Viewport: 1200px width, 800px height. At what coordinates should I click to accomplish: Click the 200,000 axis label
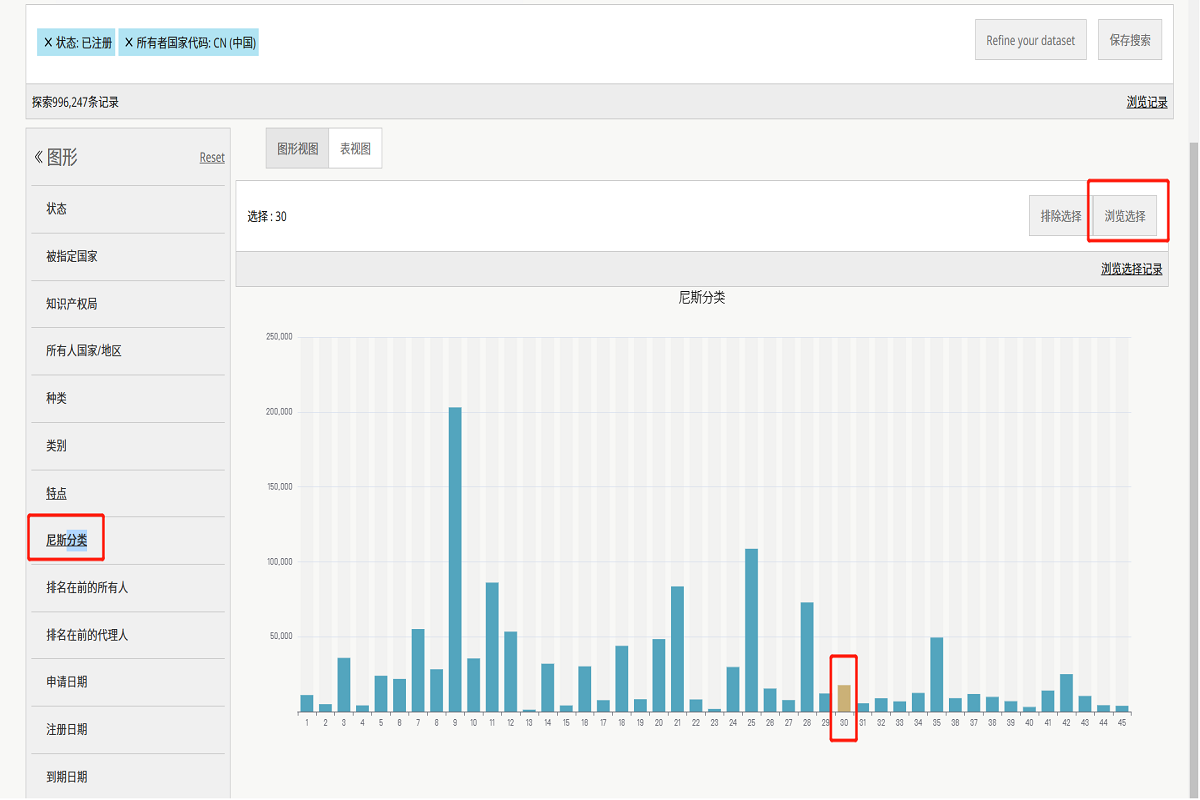(x=278, y=412)
